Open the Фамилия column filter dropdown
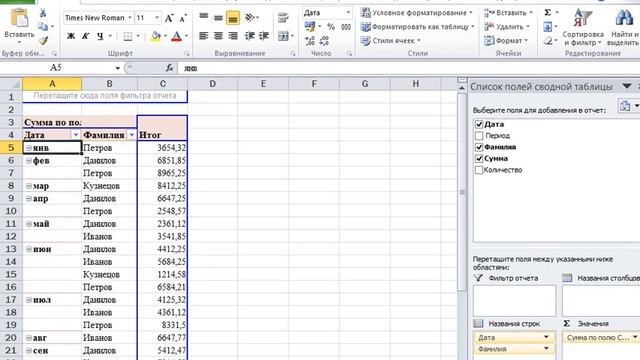640x360 pixels. click(x=132, y=135)
